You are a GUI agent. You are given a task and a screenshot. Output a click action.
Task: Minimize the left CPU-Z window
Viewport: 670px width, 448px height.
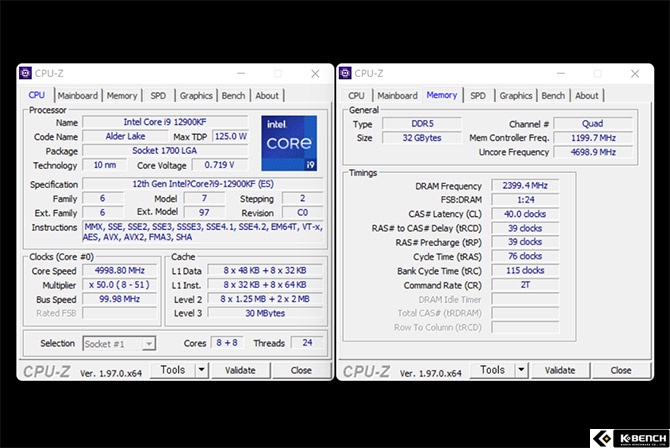(x=241, y=74)
